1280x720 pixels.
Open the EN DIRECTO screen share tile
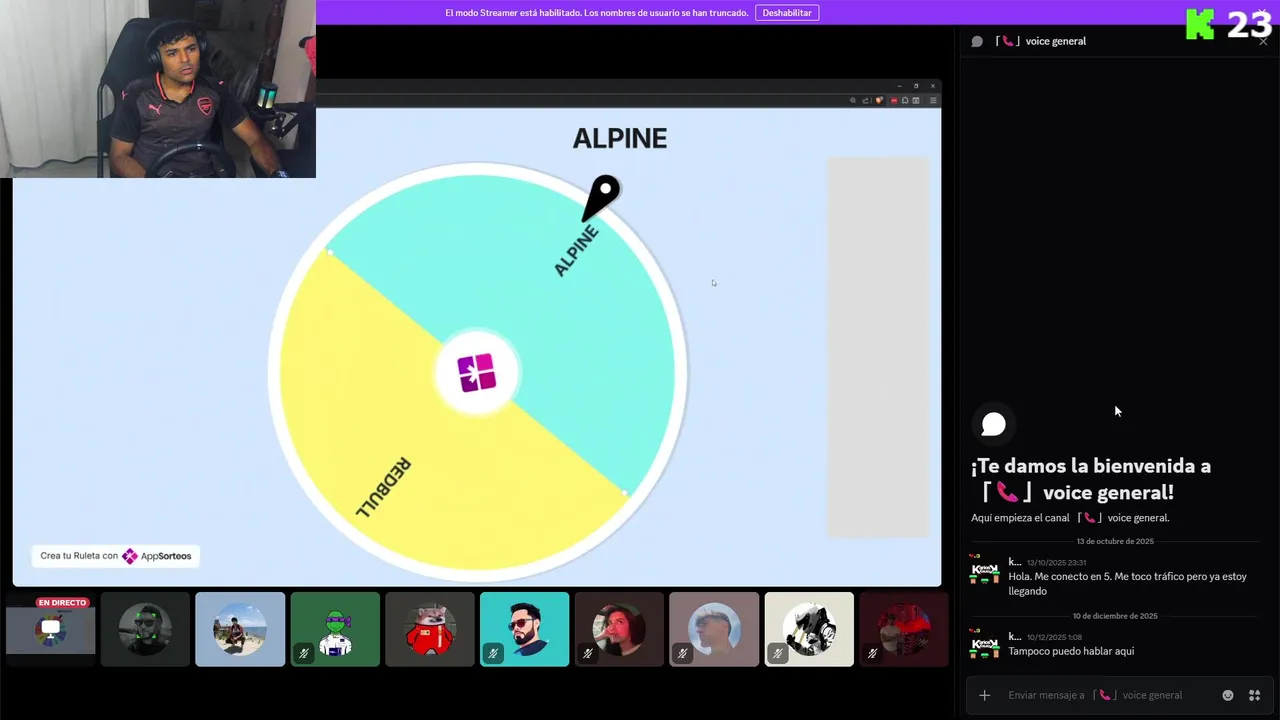click(50, 629)
